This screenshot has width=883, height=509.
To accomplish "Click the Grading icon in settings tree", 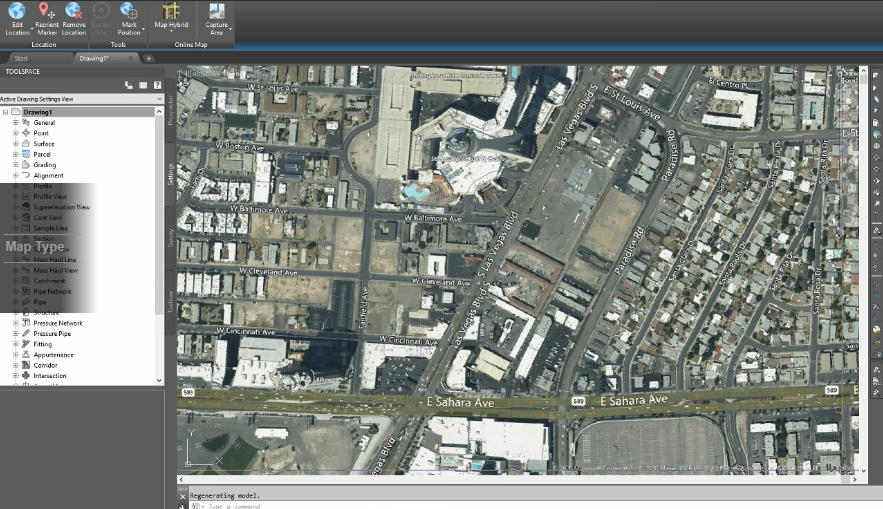I will point(26,164).
